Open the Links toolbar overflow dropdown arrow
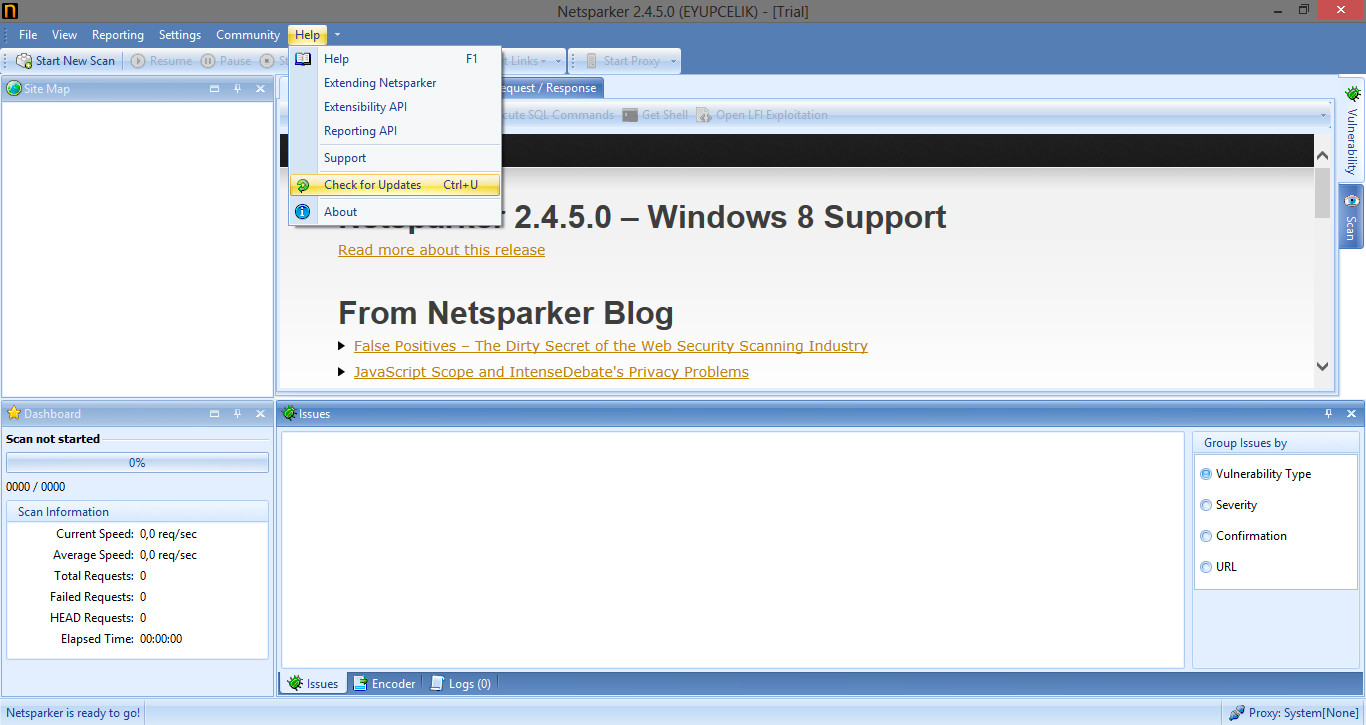1366x725 pixels. [559, 61]
